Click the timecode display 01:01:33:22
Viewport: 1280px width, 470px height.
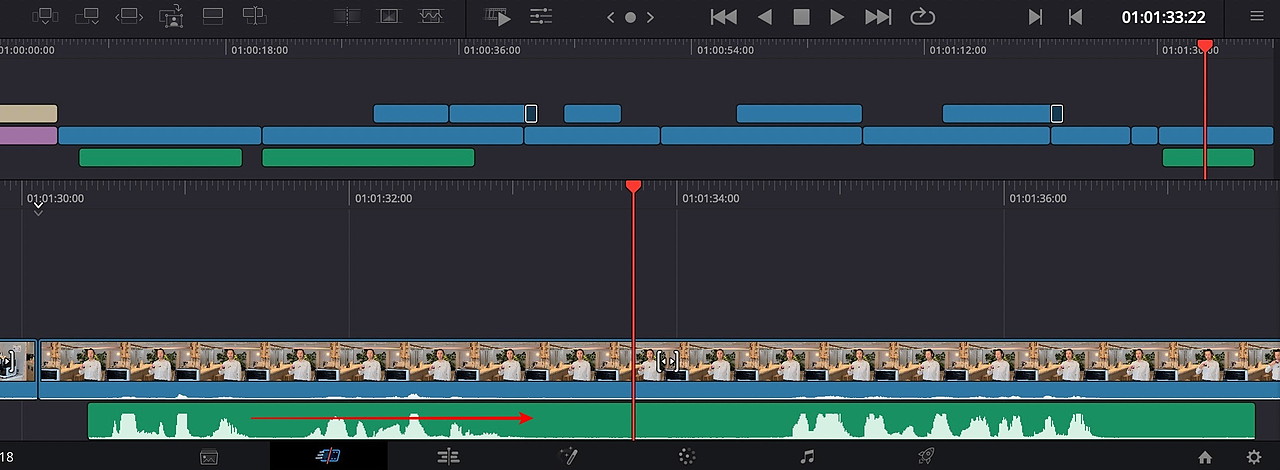tap(1163, 17)
